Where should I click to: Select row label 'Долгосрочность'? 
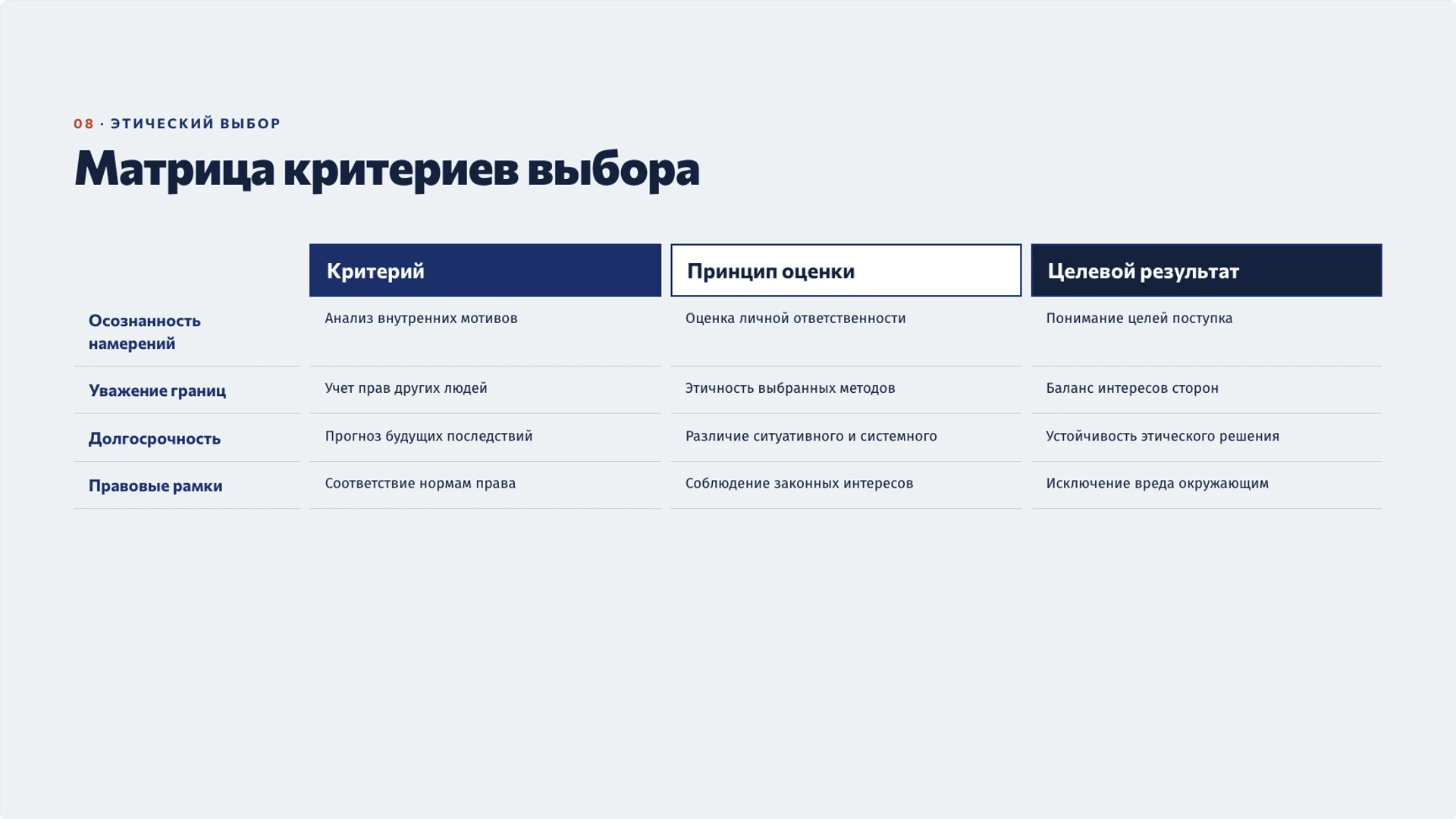click(155, 438)
